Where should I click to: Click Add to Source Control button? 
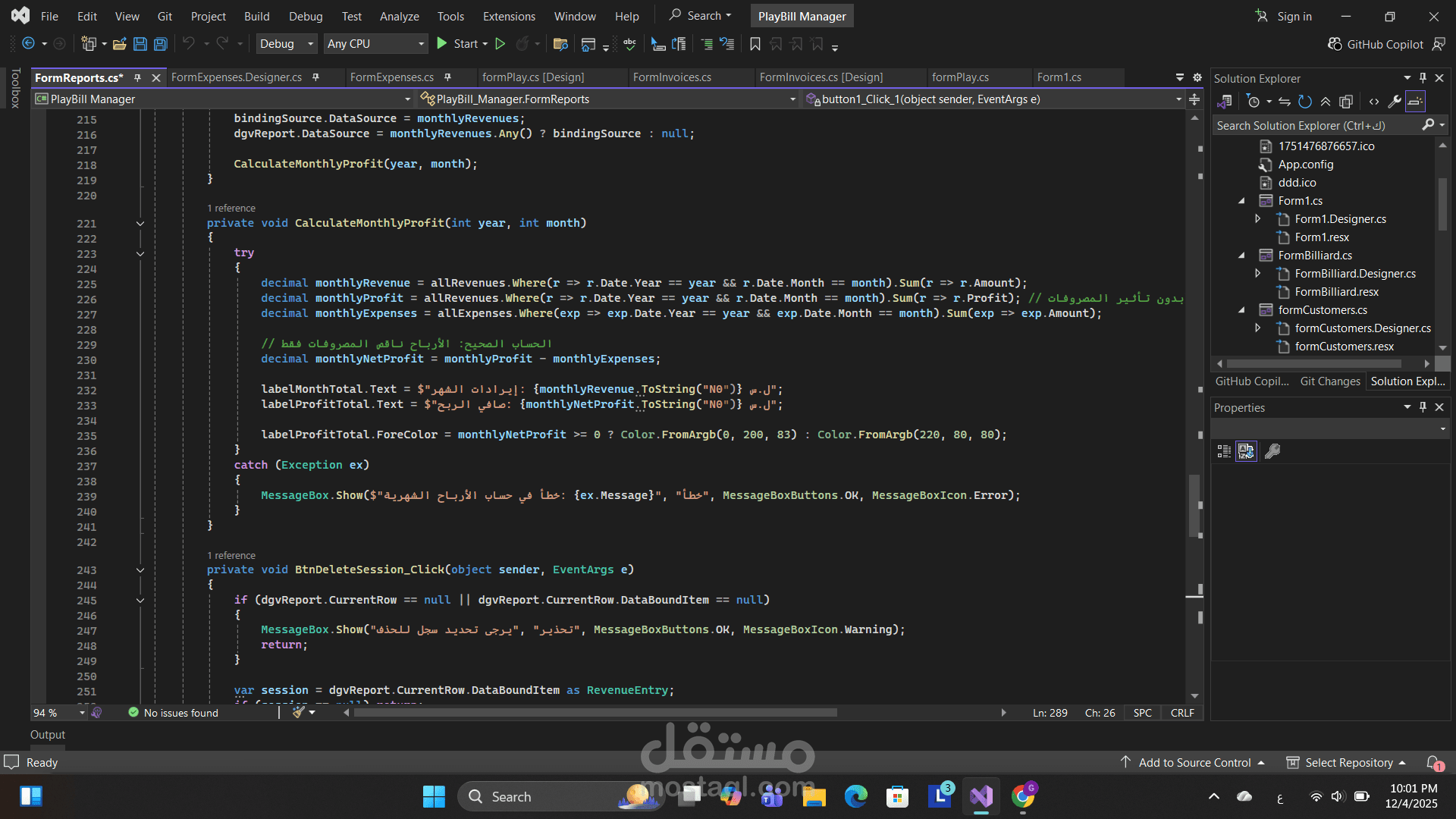pyautogui.click(x=1194, y=763)
